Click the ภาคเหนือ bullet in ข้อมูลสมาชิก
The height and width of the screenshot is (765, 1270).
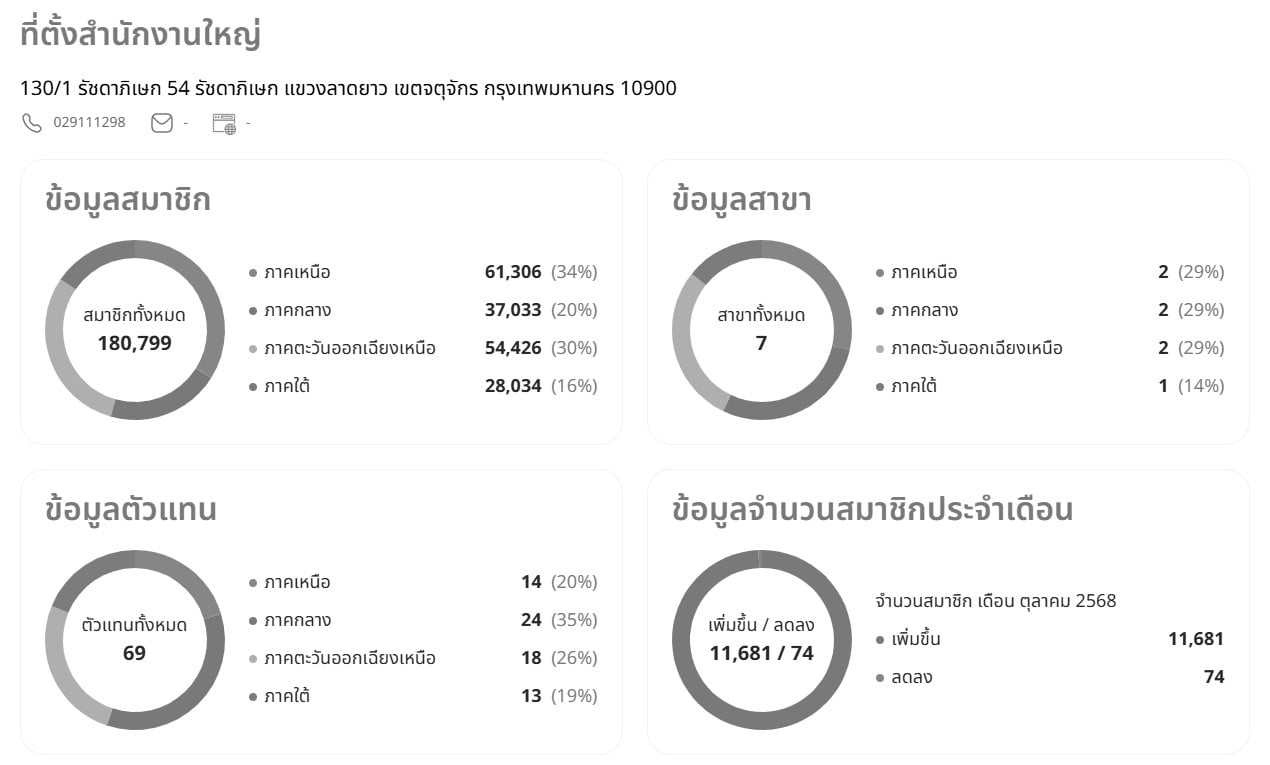click(x=250, y=271)
